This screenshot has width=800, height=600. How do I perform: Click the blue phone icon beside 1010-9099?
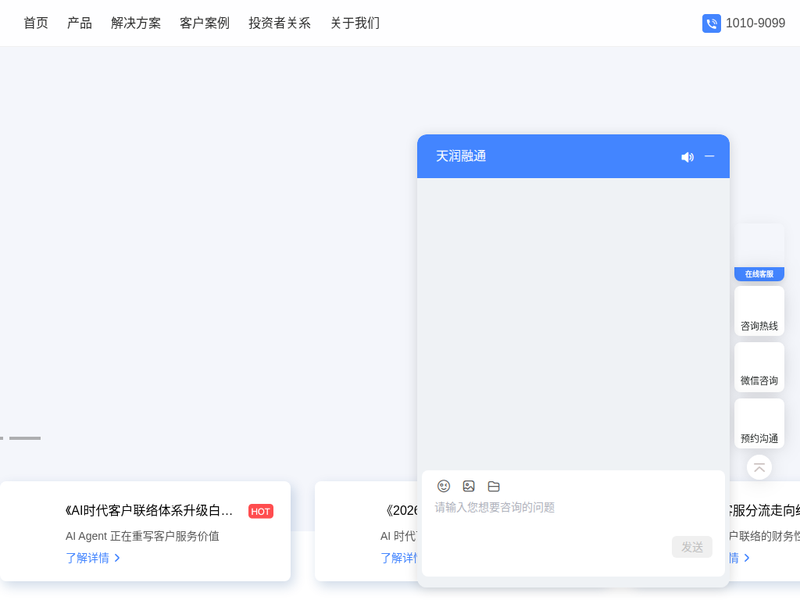pyautogui.click(x=711, y=23)
